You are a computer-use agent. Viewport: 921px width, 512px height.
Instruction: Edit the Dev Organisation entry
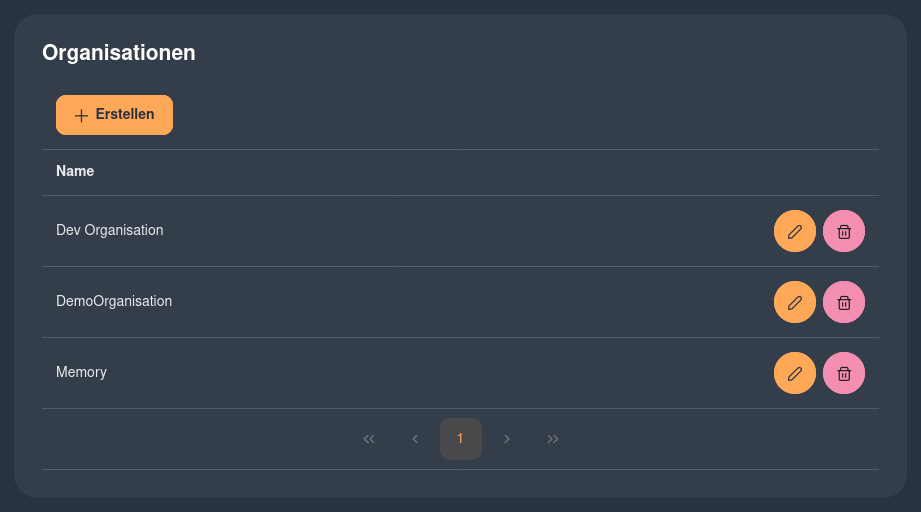[x=795, y=231]
